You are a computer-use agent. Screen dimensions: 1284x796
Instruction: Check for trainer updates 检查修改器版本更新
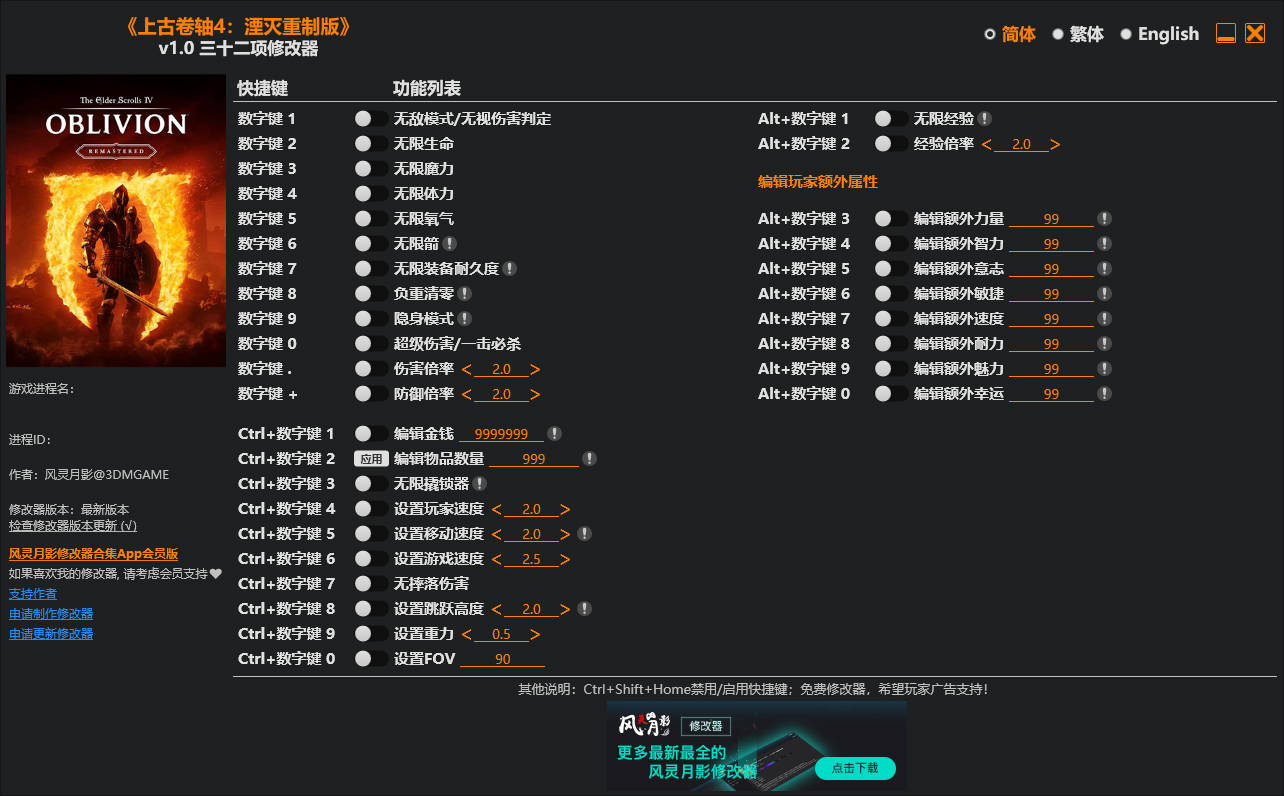[x=73, y=525]
